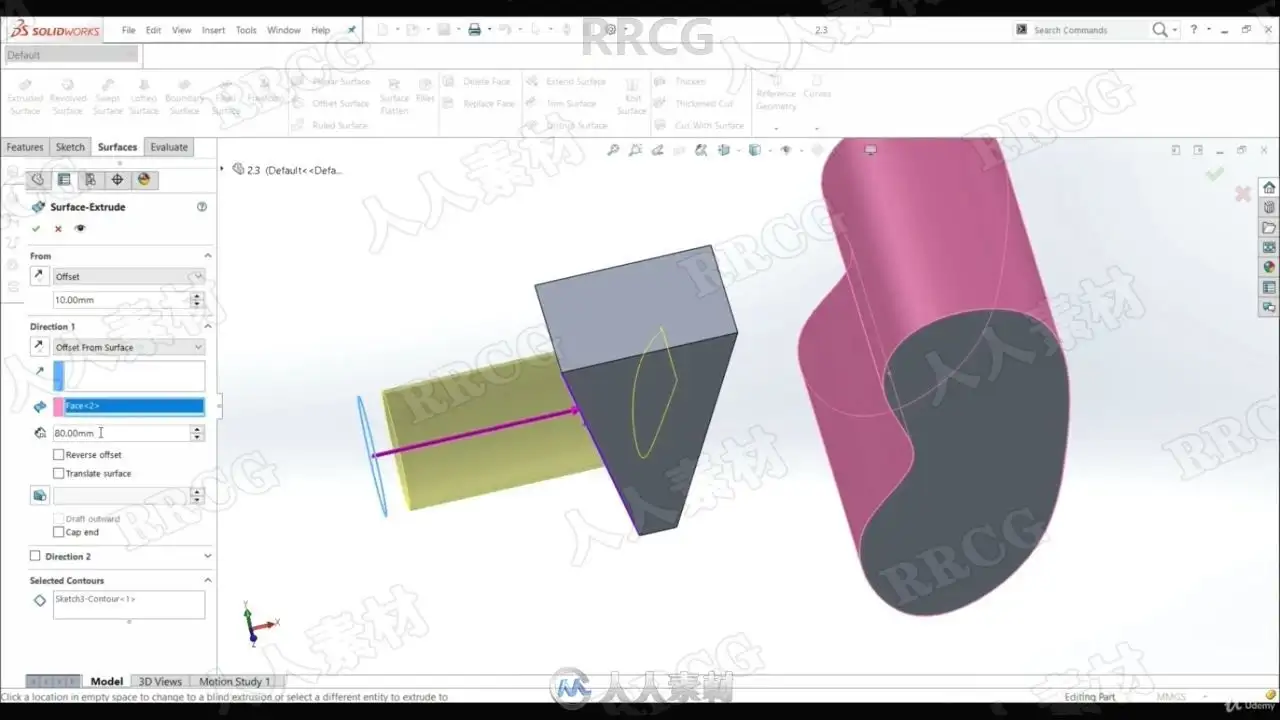Switch to the Features tab
The width and height of the screenshot is (1280, 720).
(x=25, y=147)
